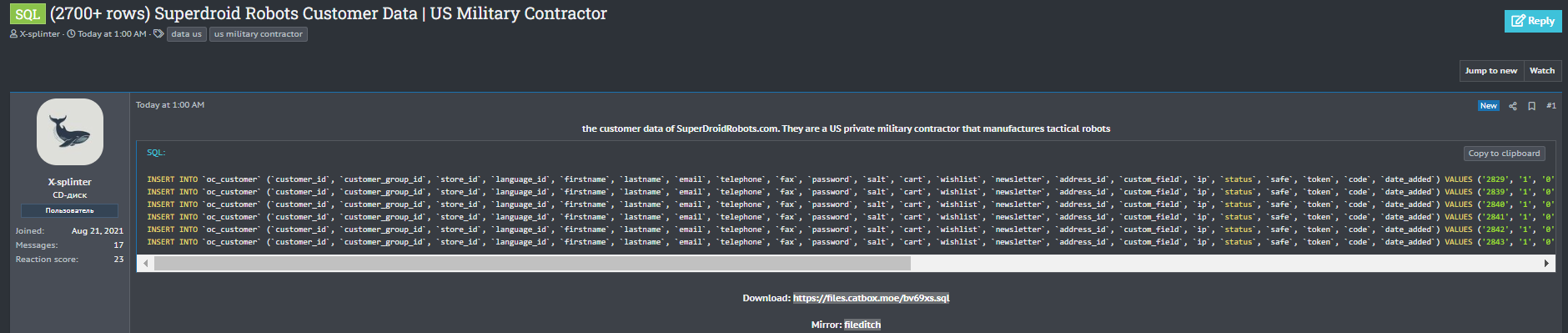Click the clock icon near thread date

(x=71, y=34)
